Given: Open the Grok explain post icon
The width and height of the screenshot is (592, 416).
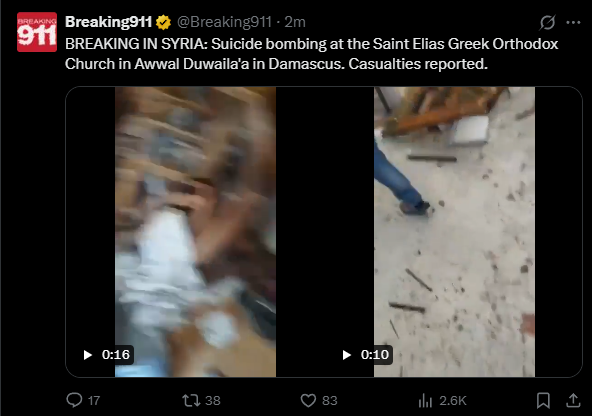Looking at the screenshot, I should [x=547, y=23].
